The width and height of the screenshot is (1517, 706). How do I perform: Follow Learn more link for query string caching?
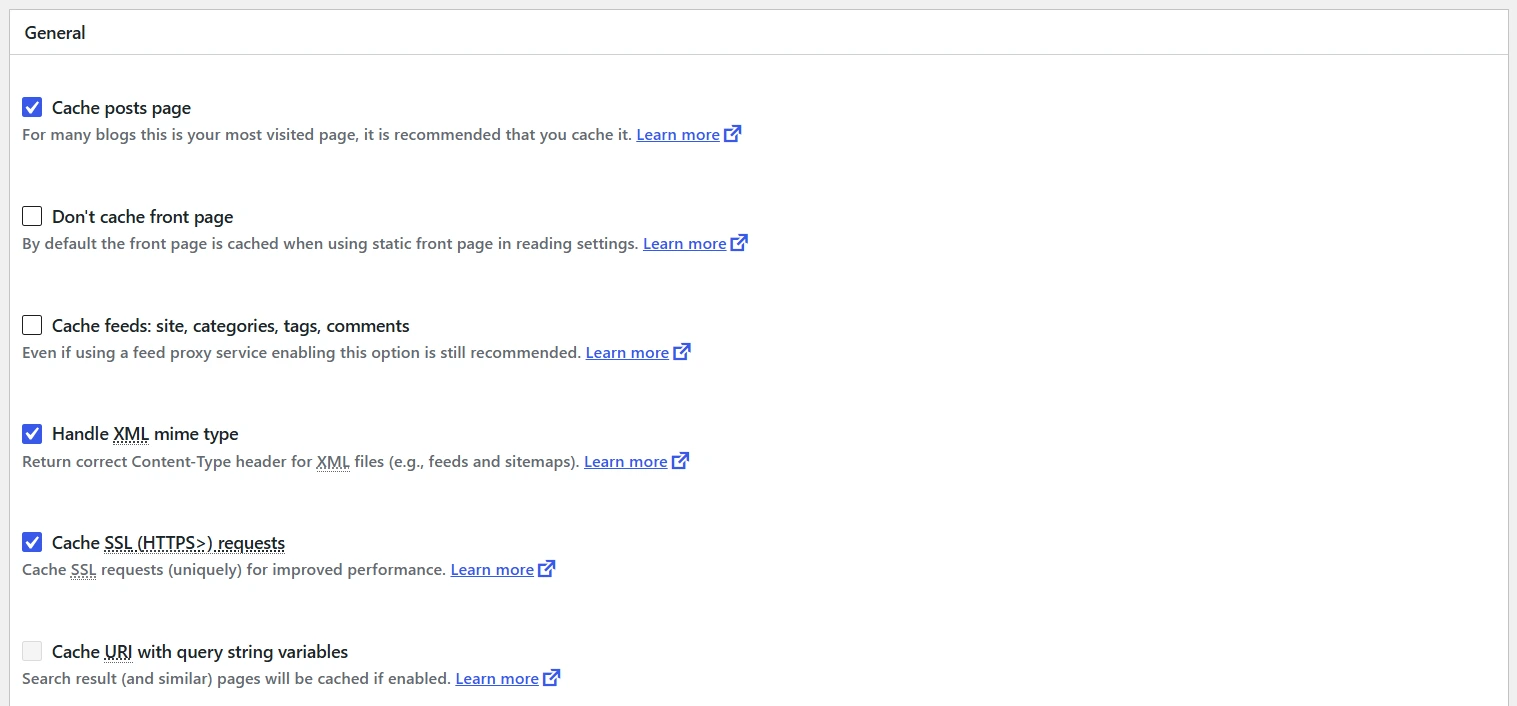pyautogui.click(x=497, y=679)
